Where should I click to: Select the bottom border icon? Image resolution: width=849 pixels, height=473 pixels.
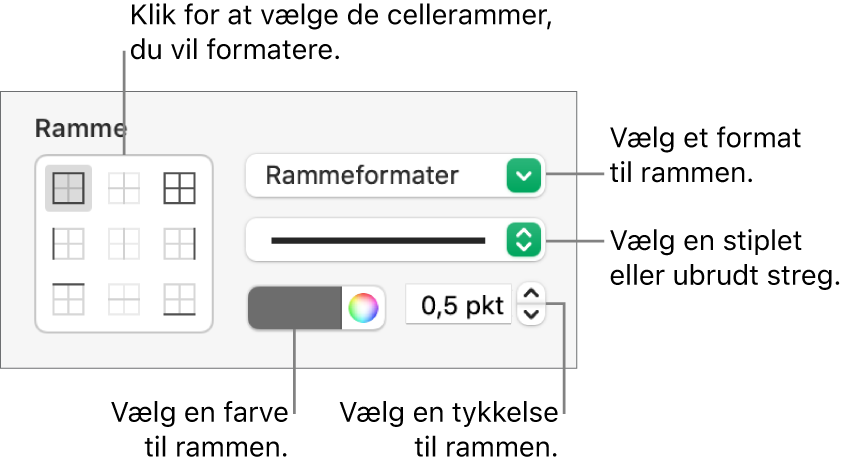click(x=180, y=298)
